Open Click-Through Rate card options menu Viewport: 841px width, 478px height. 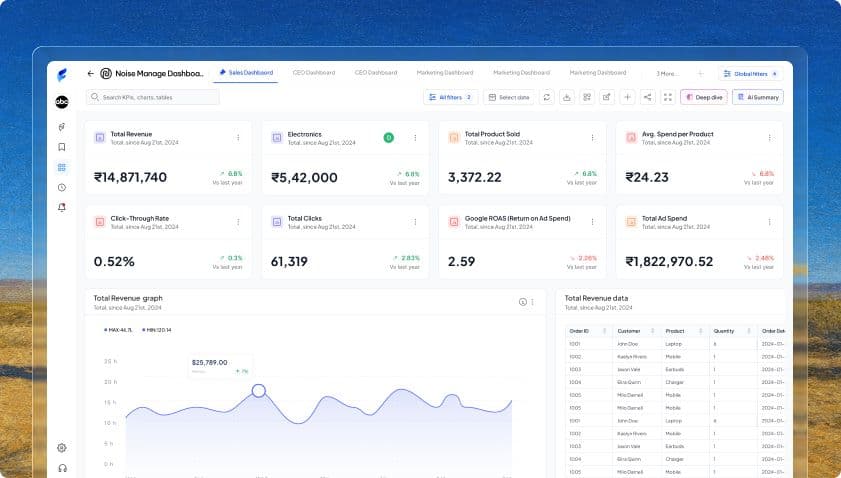click(x=238, y=222)
